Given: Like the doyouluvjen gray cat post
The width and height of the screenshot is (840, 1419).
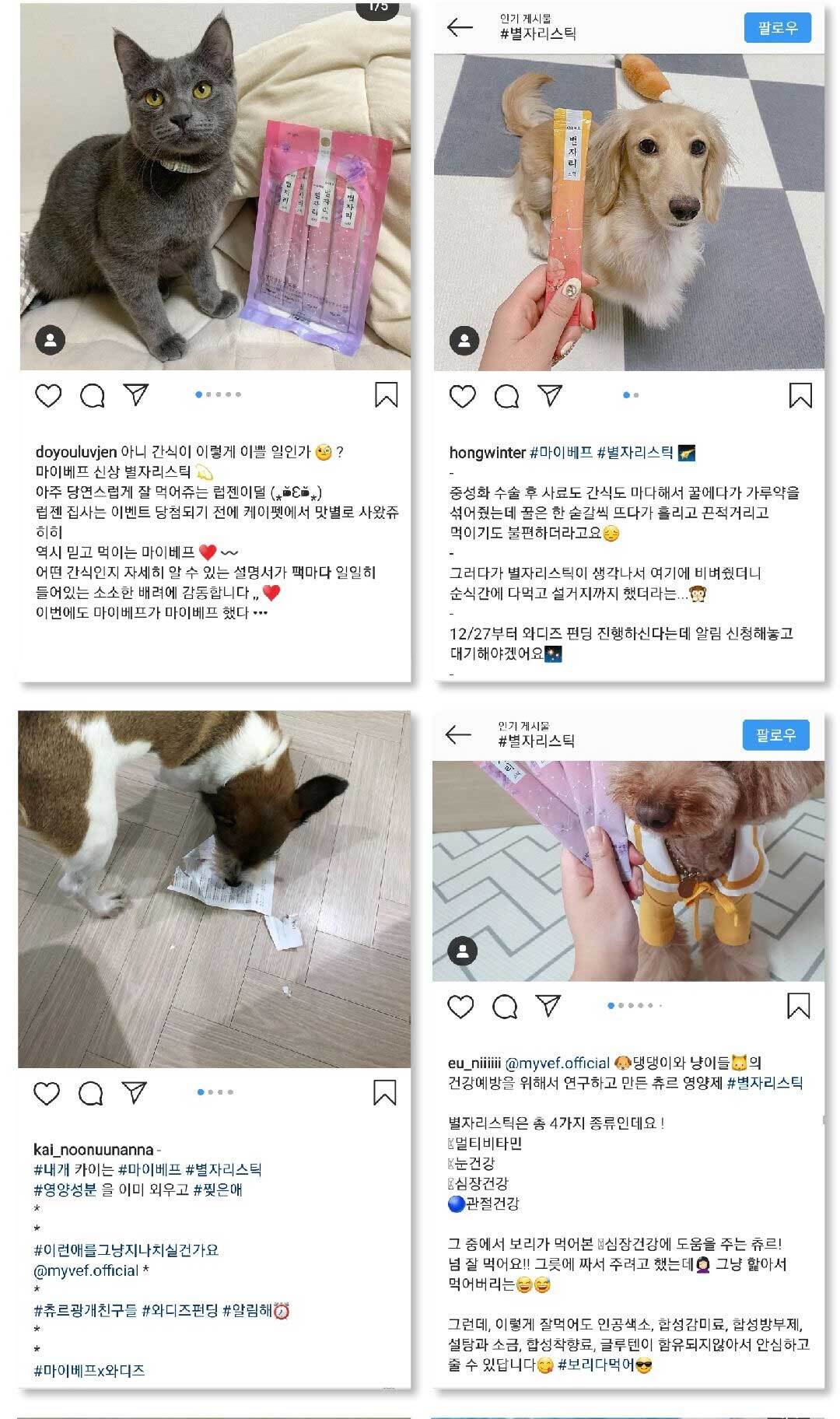Looking at the screenshot, I should coord(48,396).
